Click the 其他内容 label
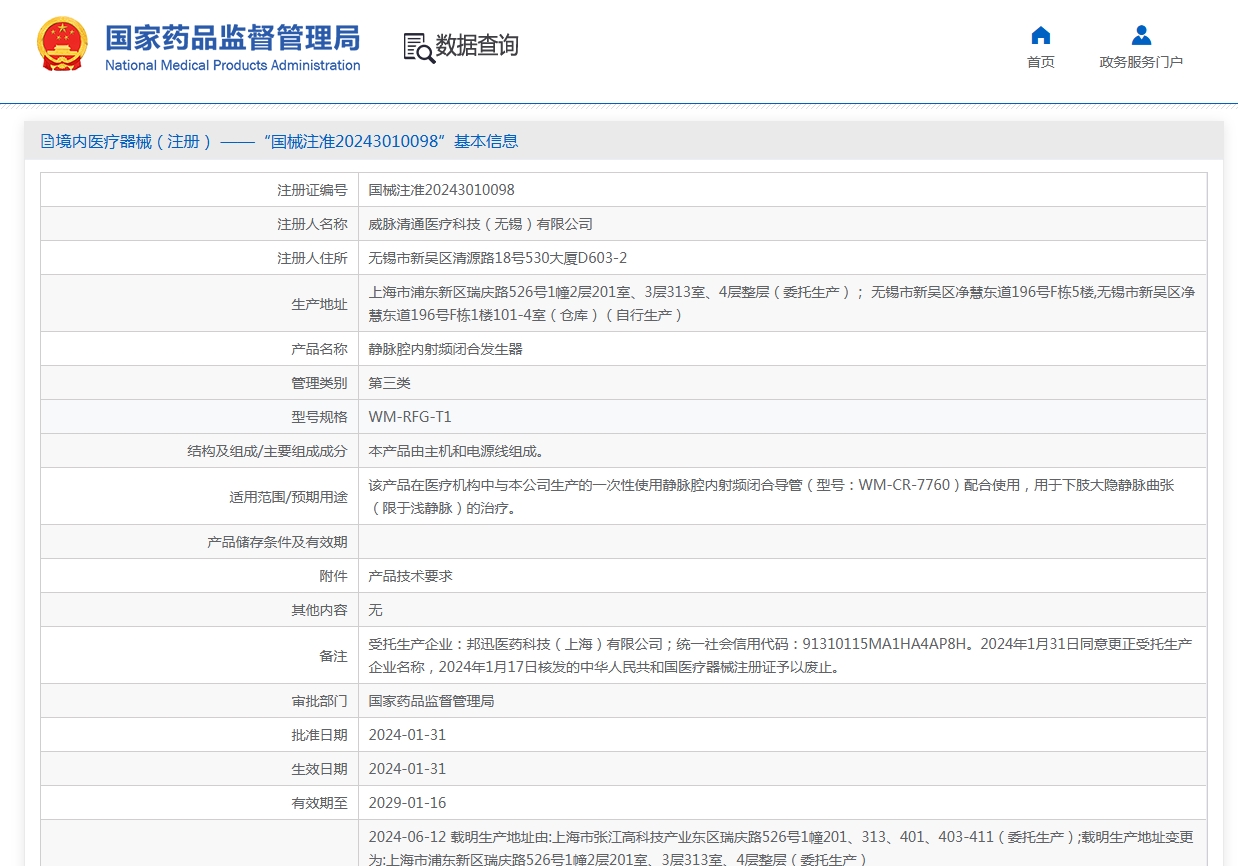 tap(320, 610)
